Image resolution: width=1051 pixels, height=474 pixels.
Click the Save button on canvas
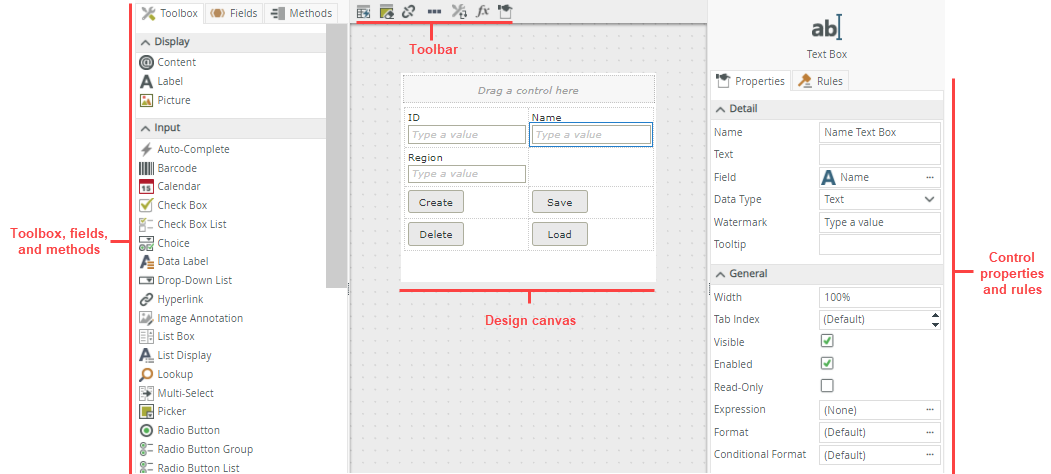[560, 202]
